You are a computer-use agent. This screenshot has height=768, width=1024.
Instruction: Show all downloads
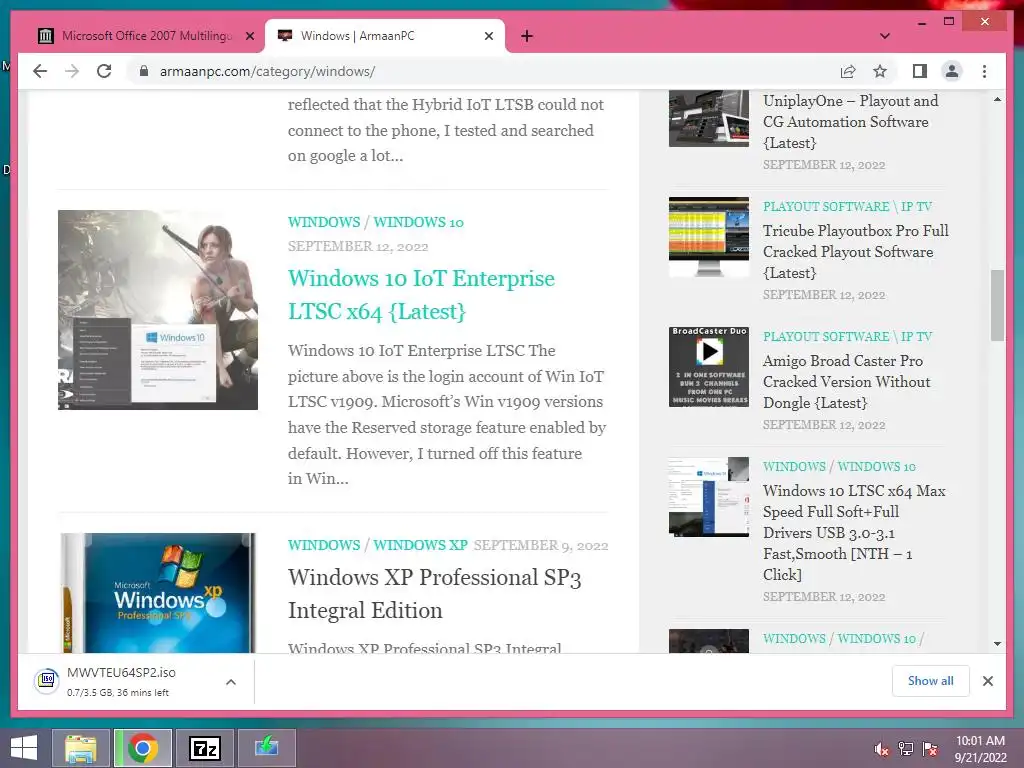[930, 681]
